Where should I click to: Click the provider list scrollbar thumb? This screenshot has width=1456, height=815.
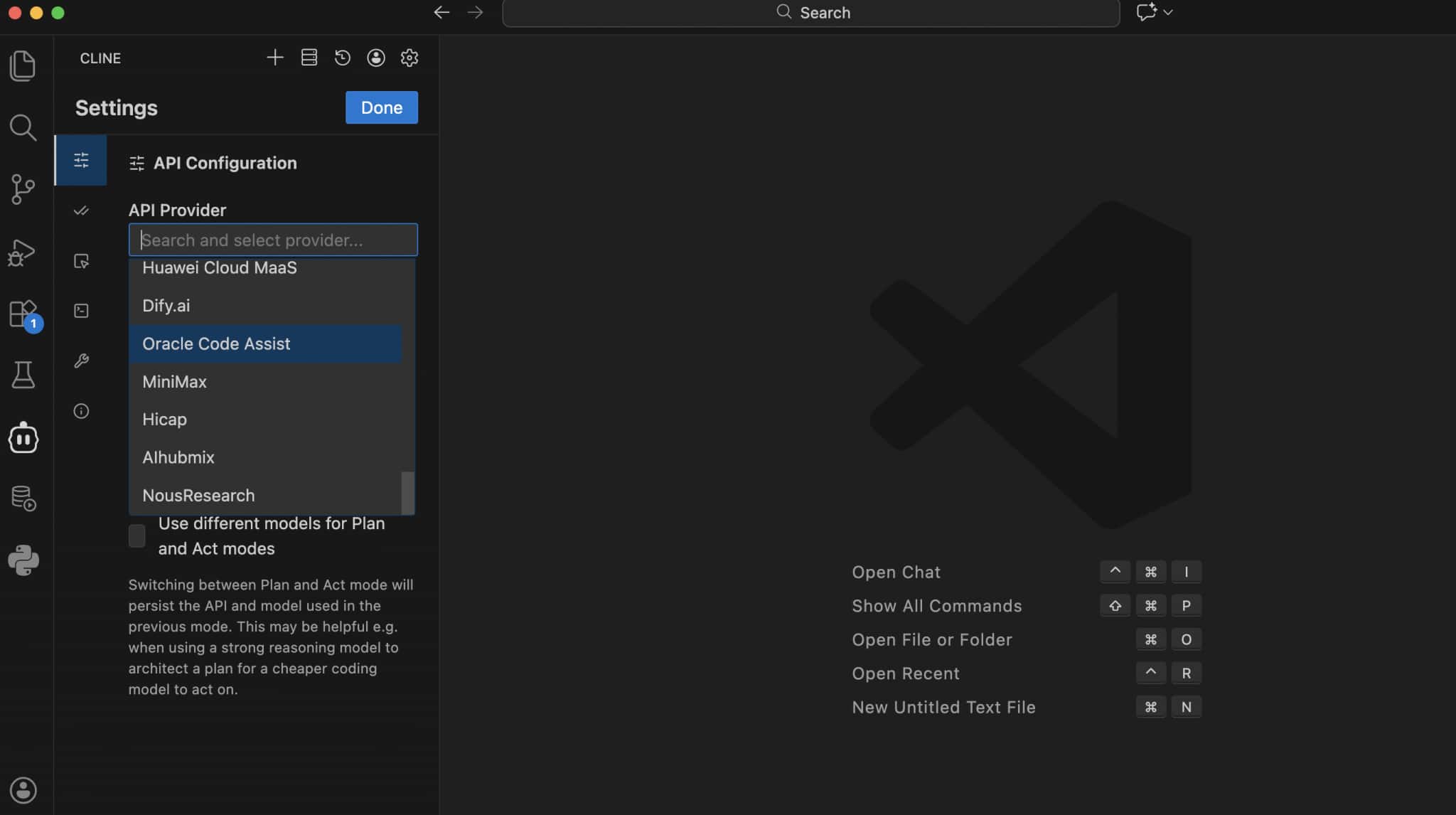(408, 493)
